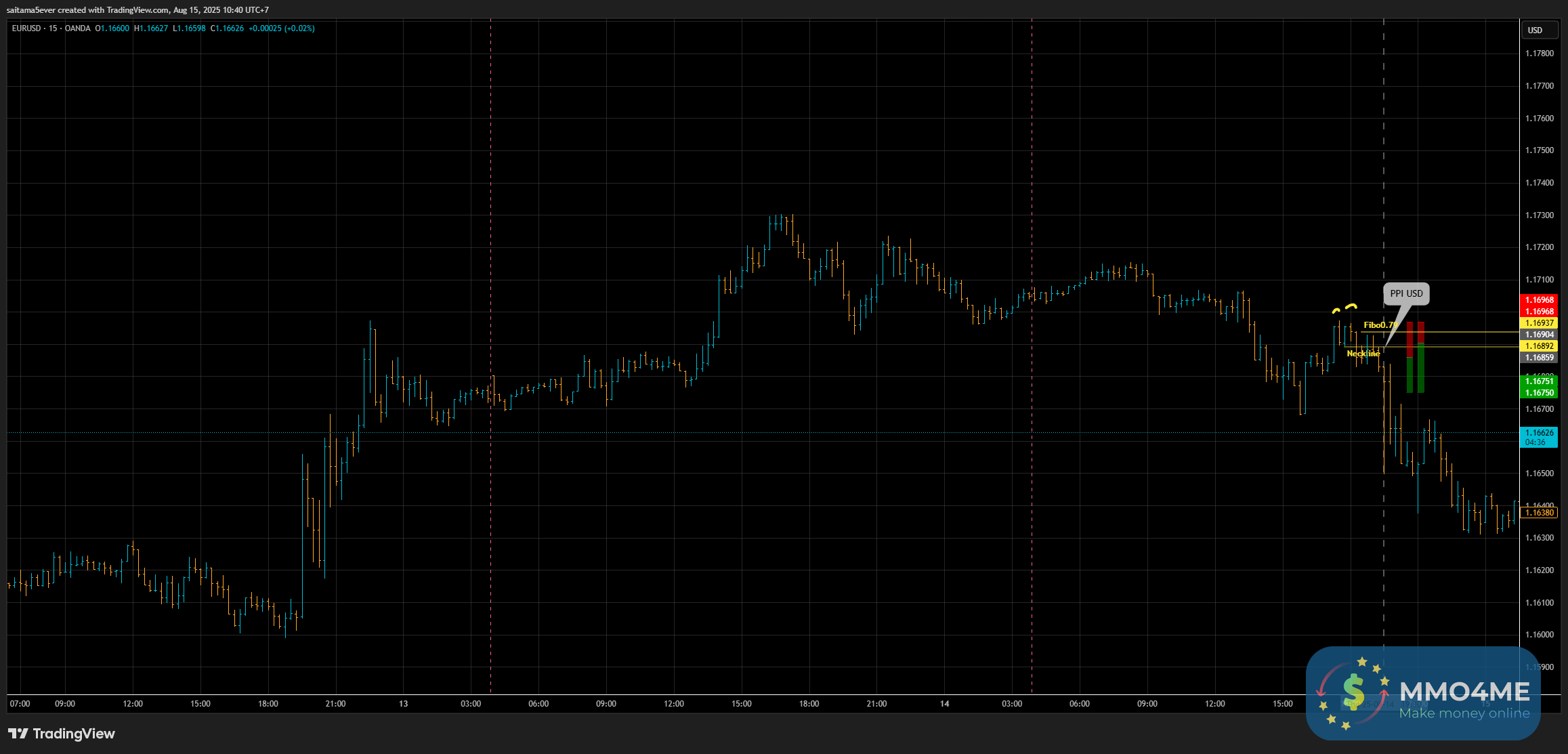Select the green 1.16751 price label

(x=1539, y=381)
